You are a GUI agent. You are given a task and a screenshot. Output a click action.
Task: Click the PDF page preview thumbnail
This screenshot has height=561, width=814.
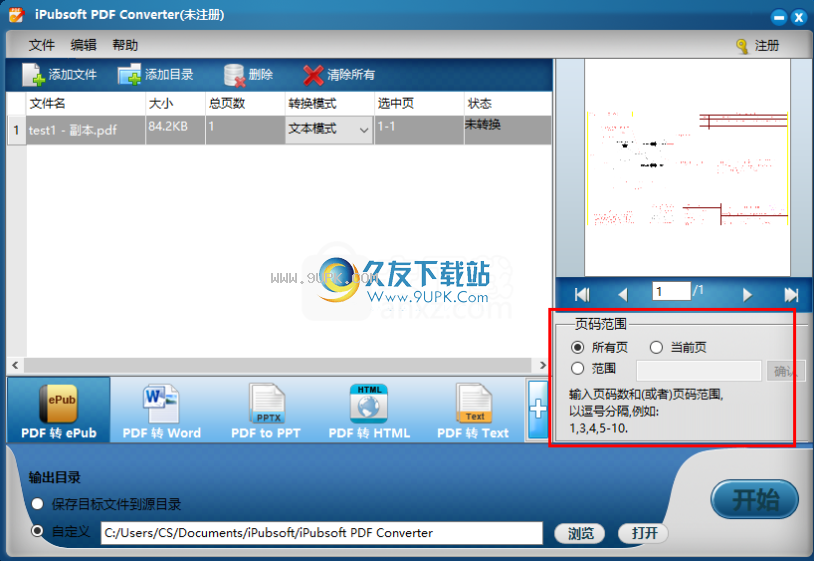[x=687, y=167]
